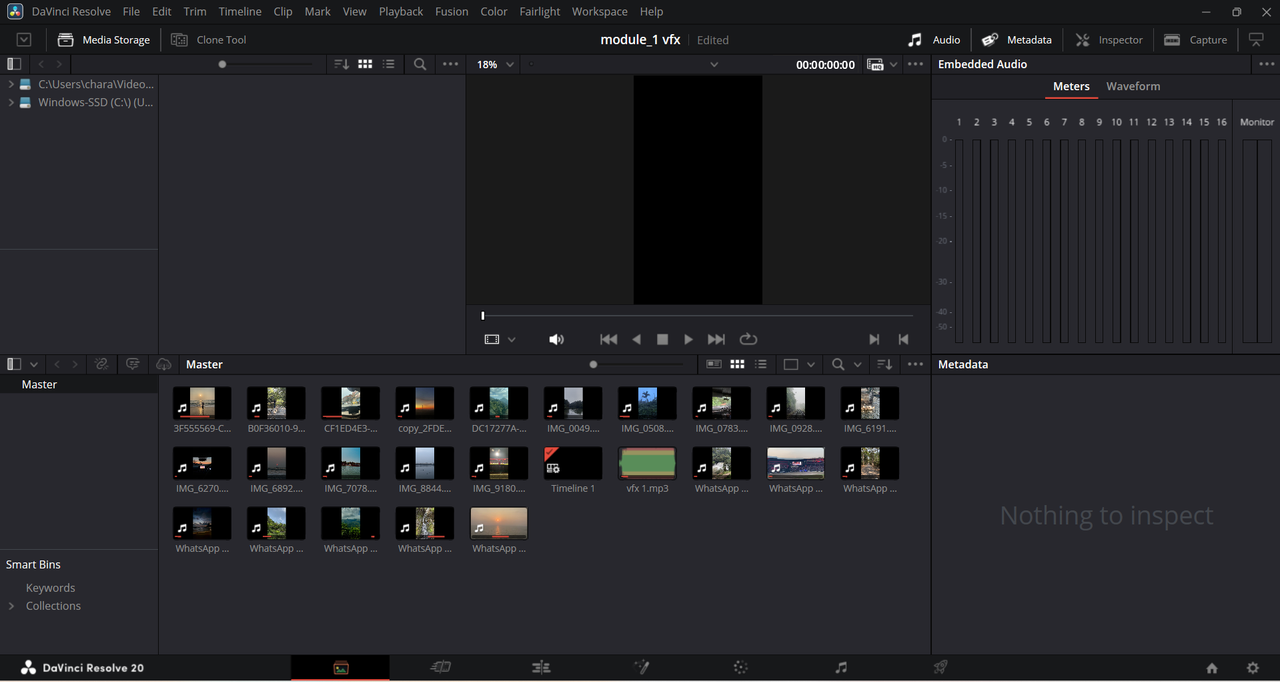
Task: Toggle loop playback
Action: pyautogui.click(x=748, y=340)
